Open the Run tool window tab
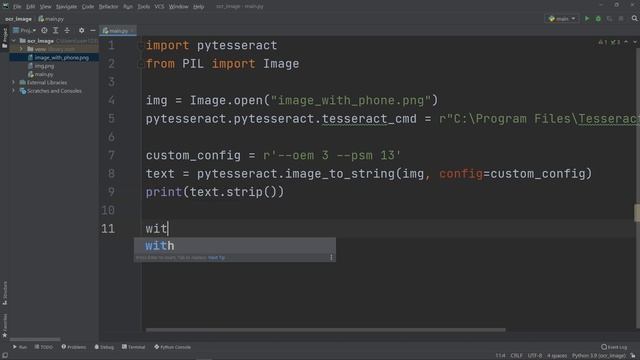 pos(20,347)
